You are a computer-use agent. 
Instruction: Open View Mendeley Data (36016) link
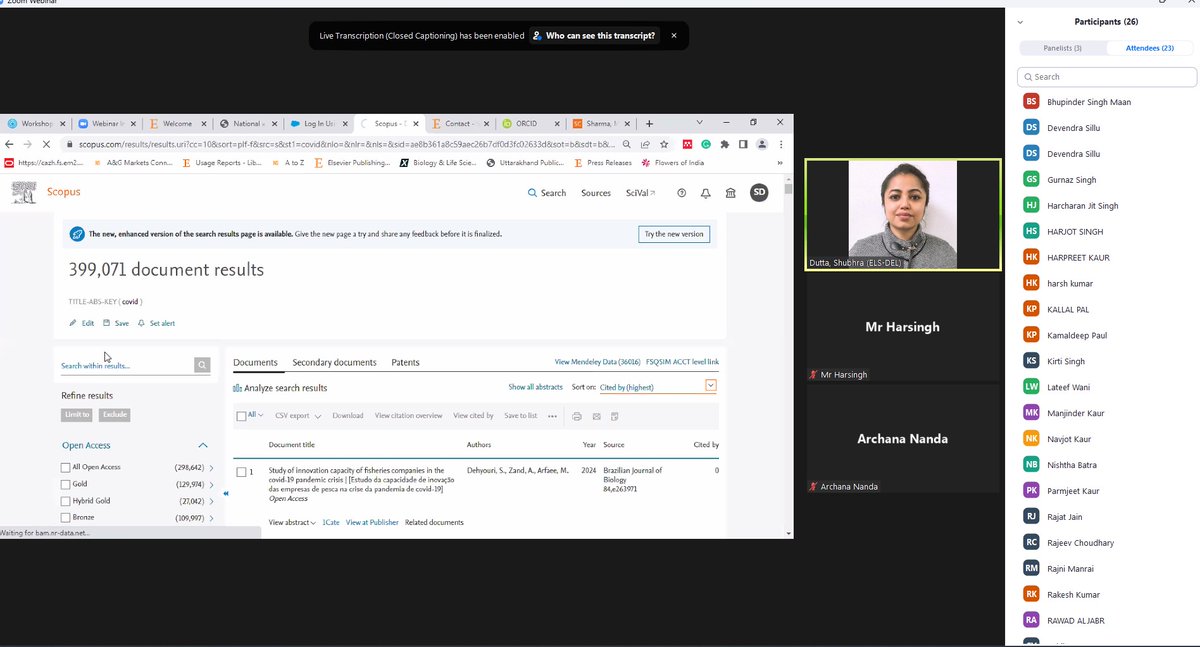597,362
